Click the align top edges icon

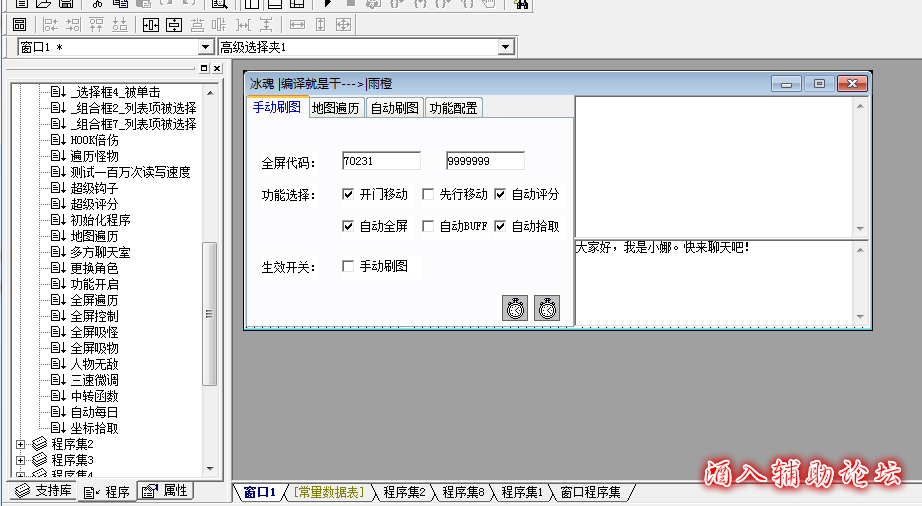(96, 25)
